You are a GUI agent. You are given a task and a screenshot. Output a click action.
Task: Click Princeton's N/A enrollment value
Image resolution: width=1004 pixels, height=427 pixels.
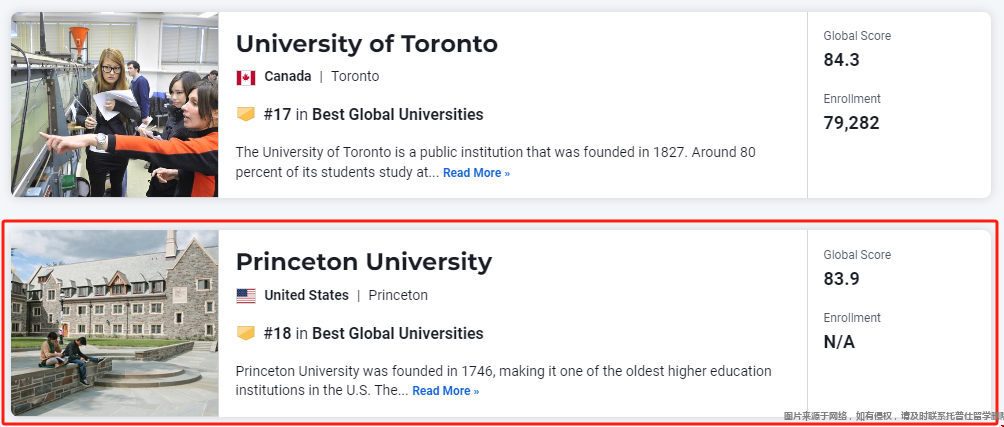point(839,342)
